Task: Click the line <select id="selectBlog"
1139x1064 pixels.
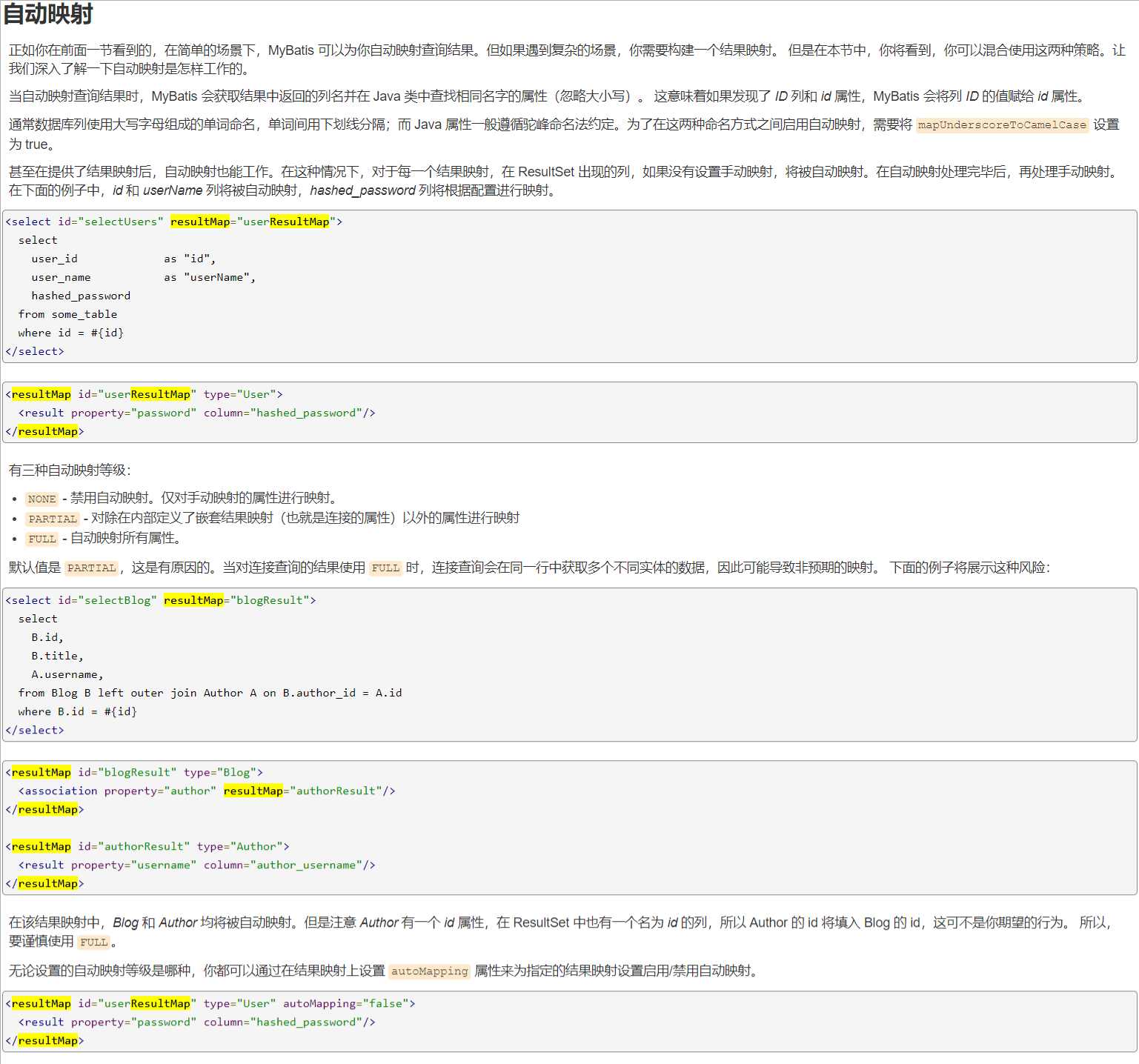Action: point(161,600)
